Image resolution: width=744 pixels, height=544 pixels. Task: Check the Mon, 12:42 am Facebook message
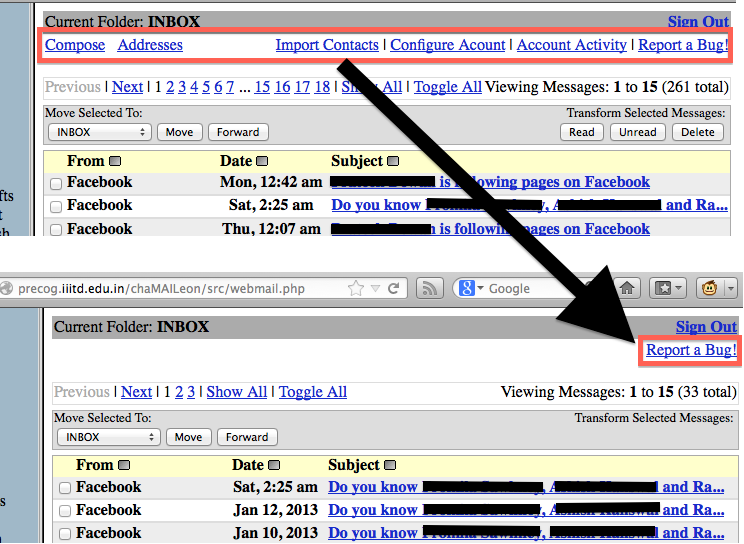click(x=56, y=183)
